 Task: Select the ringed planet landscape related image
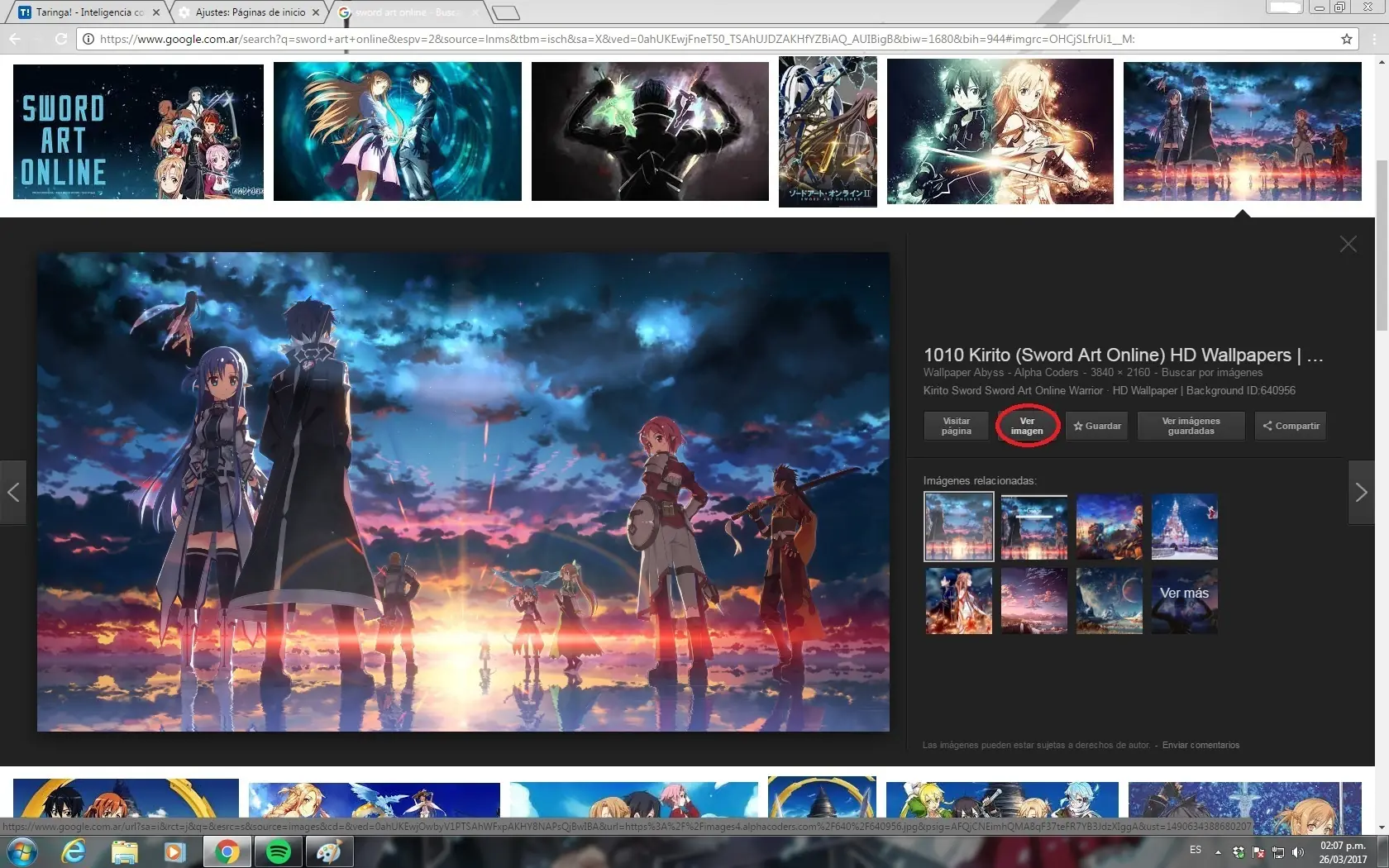1110,601
